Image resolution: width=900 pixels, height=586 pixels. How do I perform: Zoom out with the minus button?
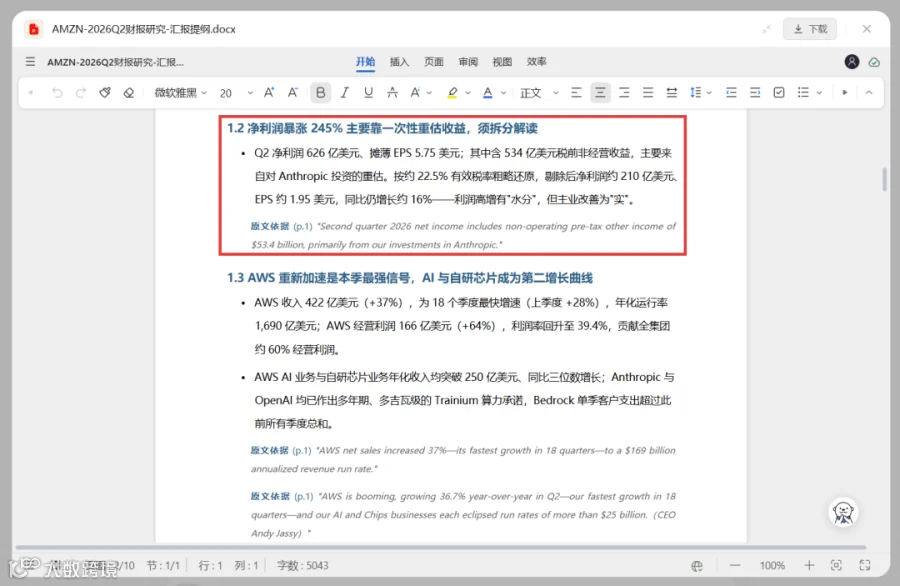[735, 565]
